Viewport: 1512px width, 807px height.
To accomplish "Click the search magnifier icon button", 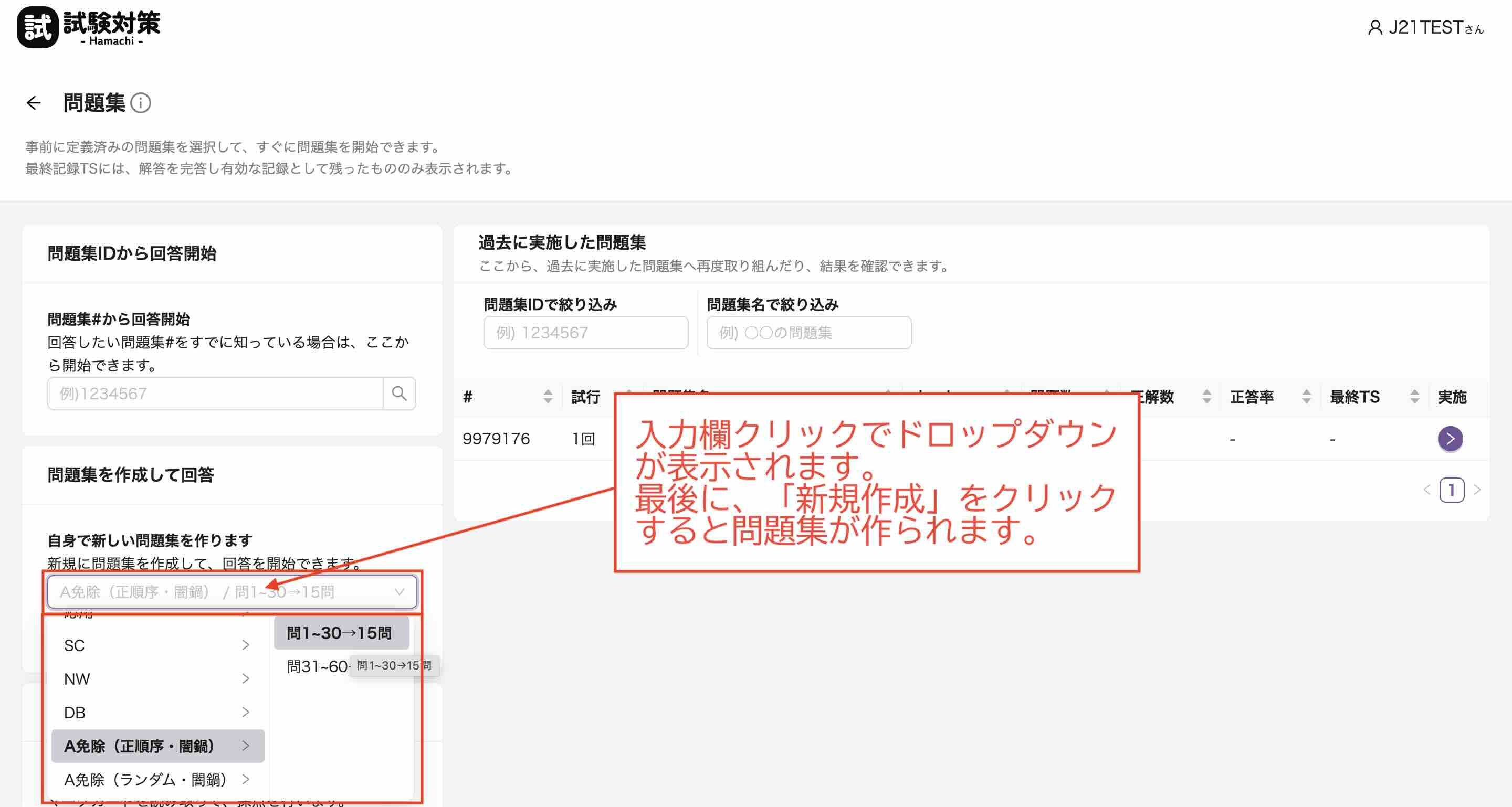I will [399, 394].
